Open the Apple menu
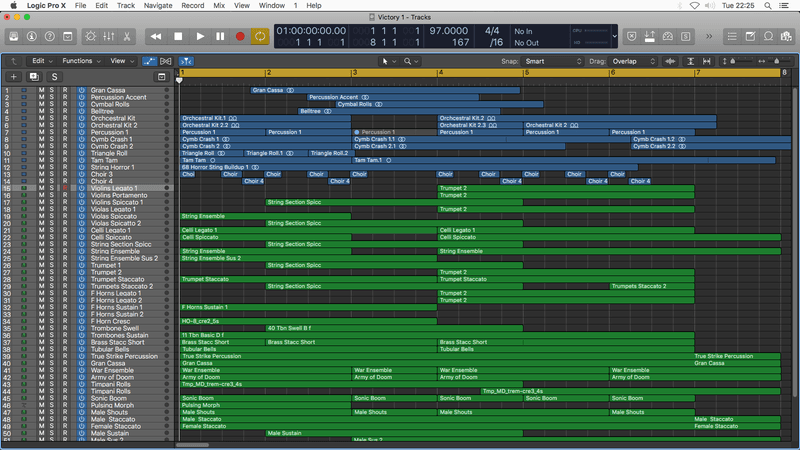 point(13,6)
